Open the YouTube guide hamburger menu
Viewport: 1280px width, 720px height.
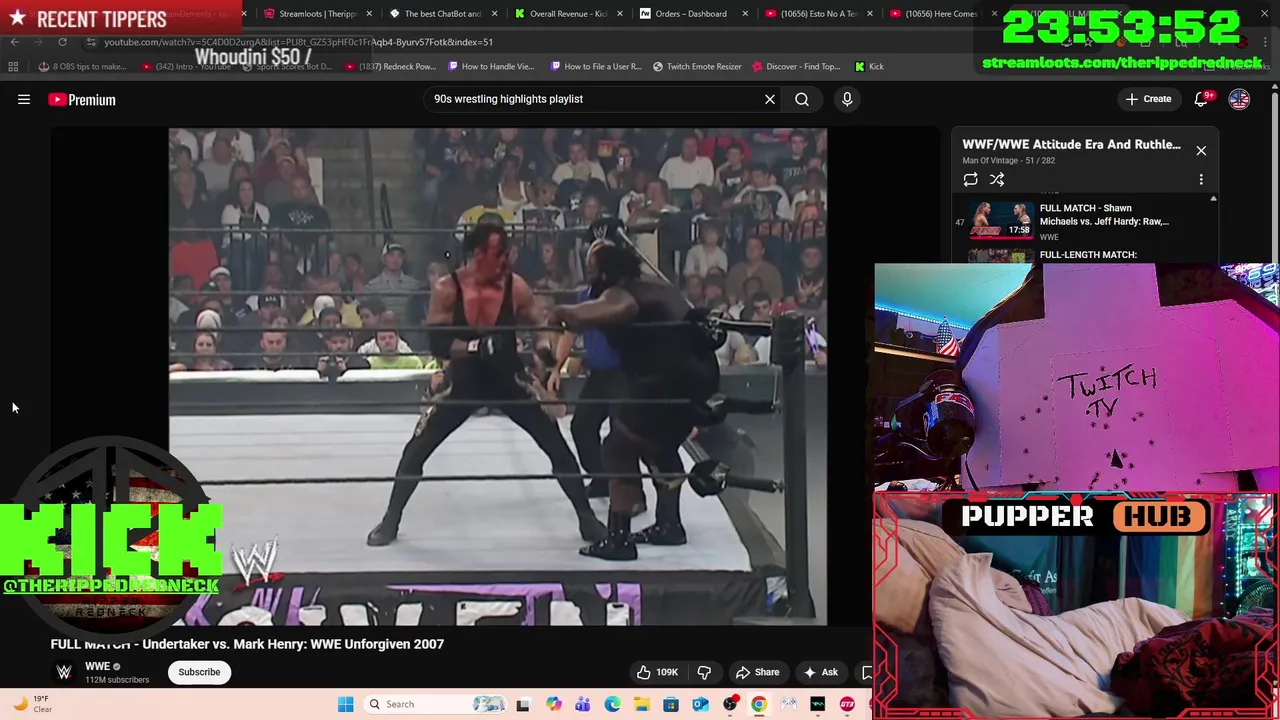pyautogui.click(x=24, y=99)
